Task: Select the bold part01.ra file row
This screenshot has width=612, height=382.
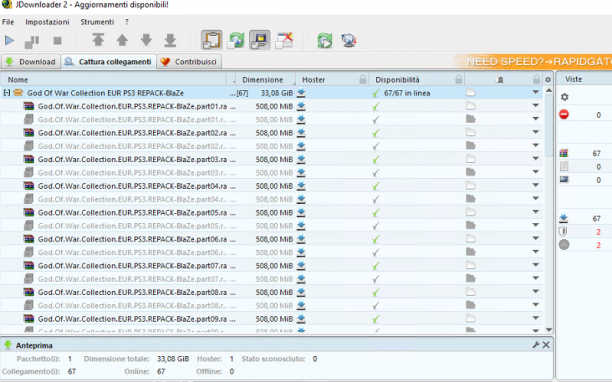Action: 271,106
